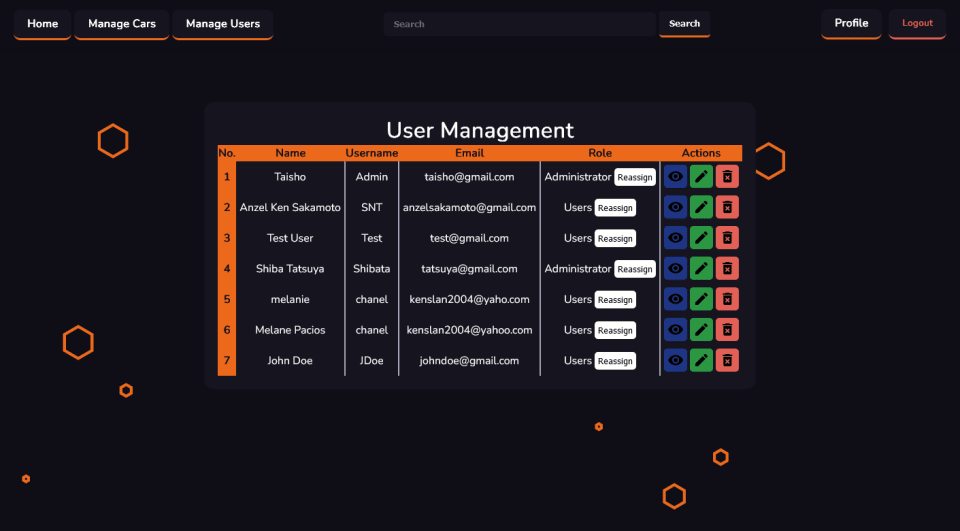The width and height of the screenshot is (960, 531).
Task: Delete the Test User row
Action: (727, 238)
